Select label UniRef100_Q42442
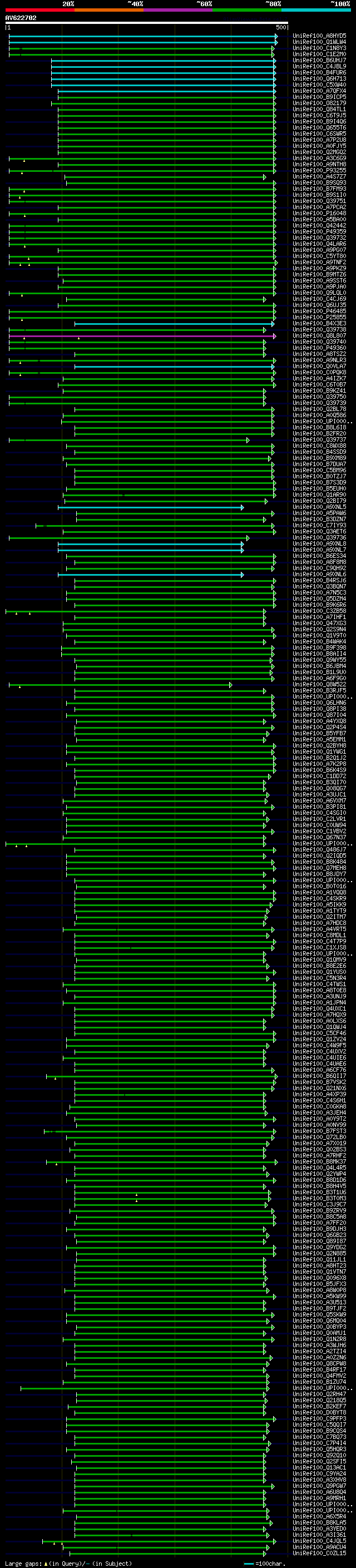Screen dimensions: 356x1568 (319, 225)
